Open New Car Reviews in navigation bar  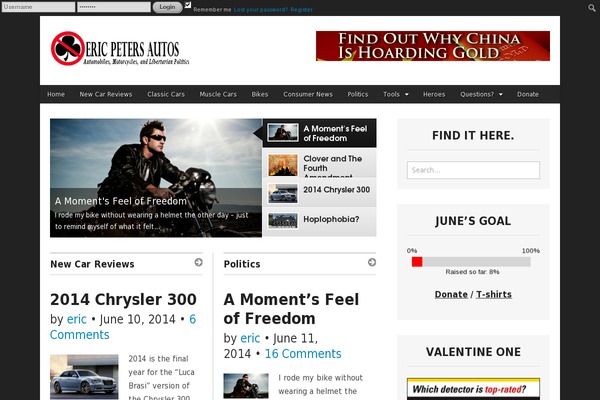coord(106,94)
